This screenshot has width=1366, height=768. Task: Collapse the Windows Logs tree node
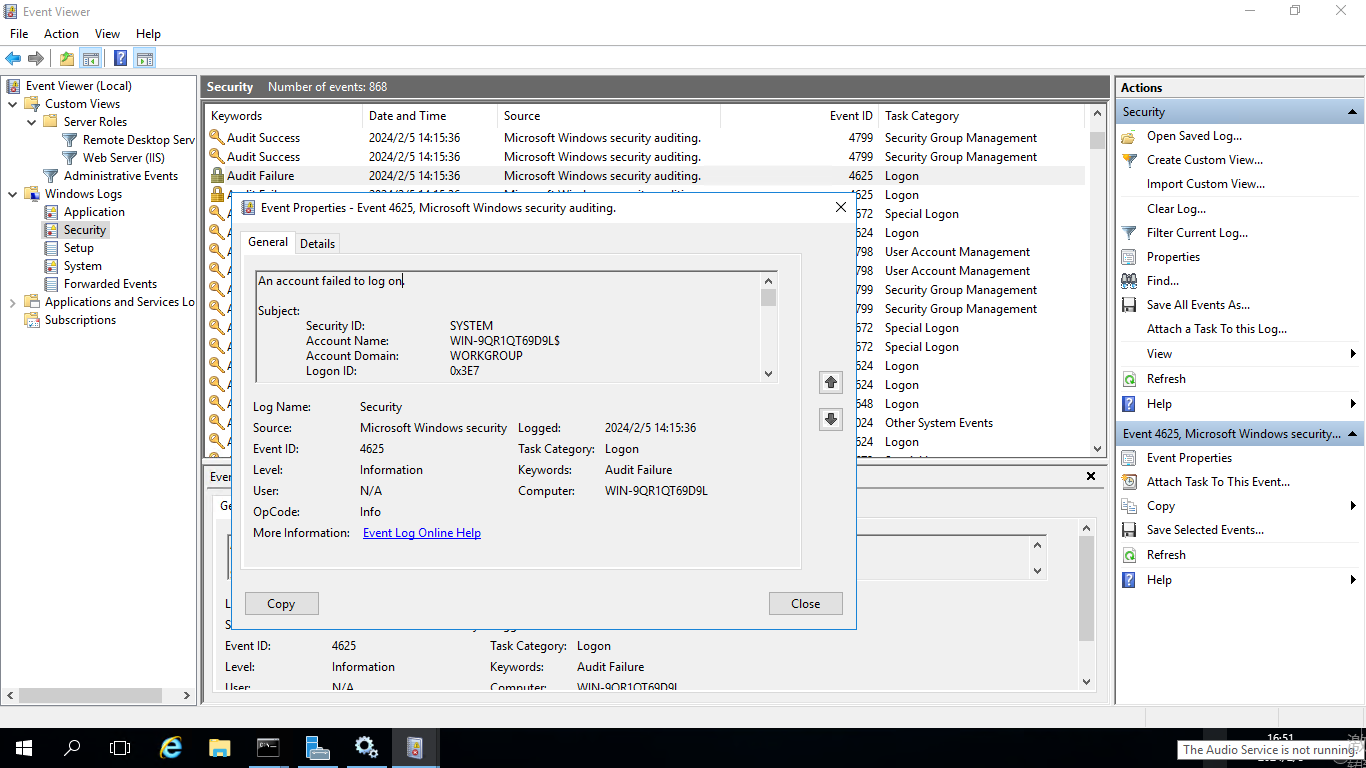tap(12, 194)
